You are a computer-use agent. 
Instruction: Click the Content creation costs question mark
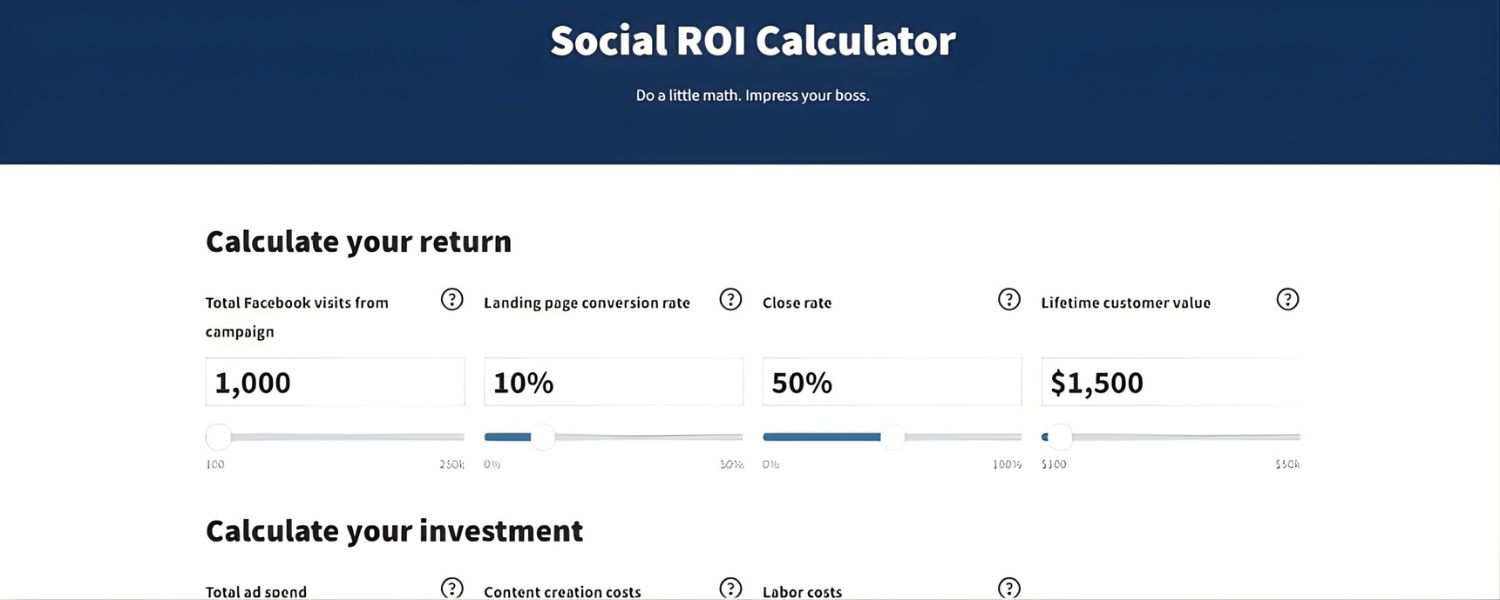coord(730,588)
